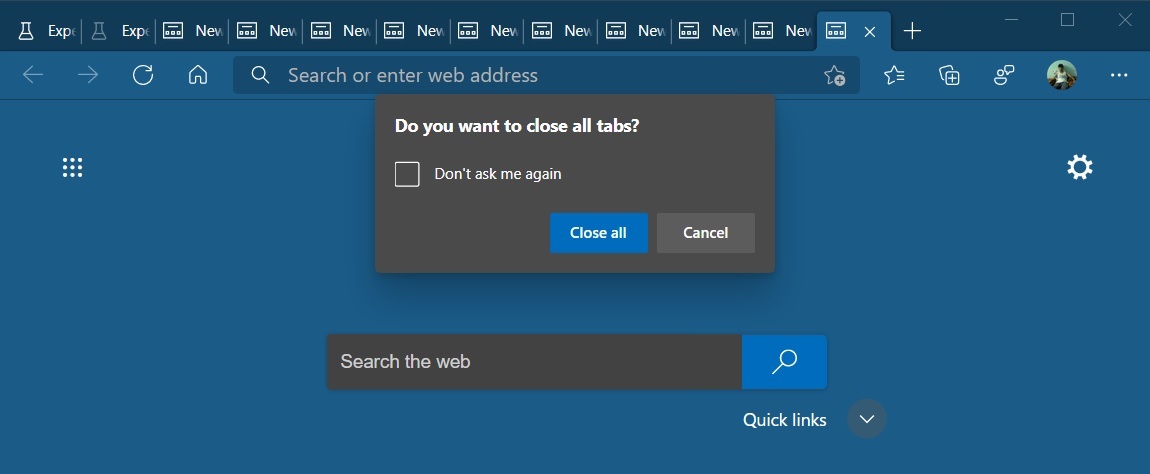Click the Forward navigation arrow

88,75
